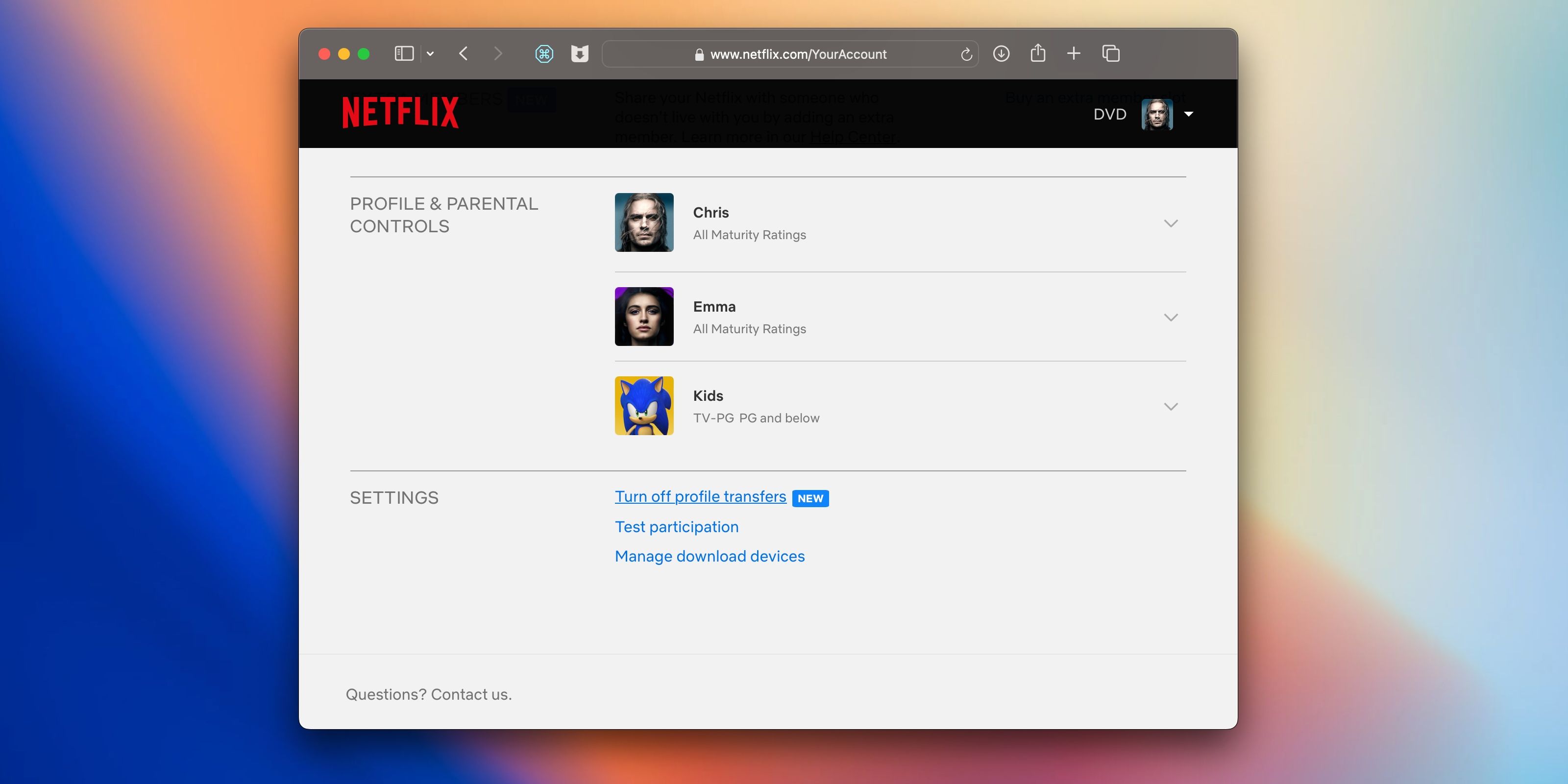Expand the Chris profile settings

1171,223
